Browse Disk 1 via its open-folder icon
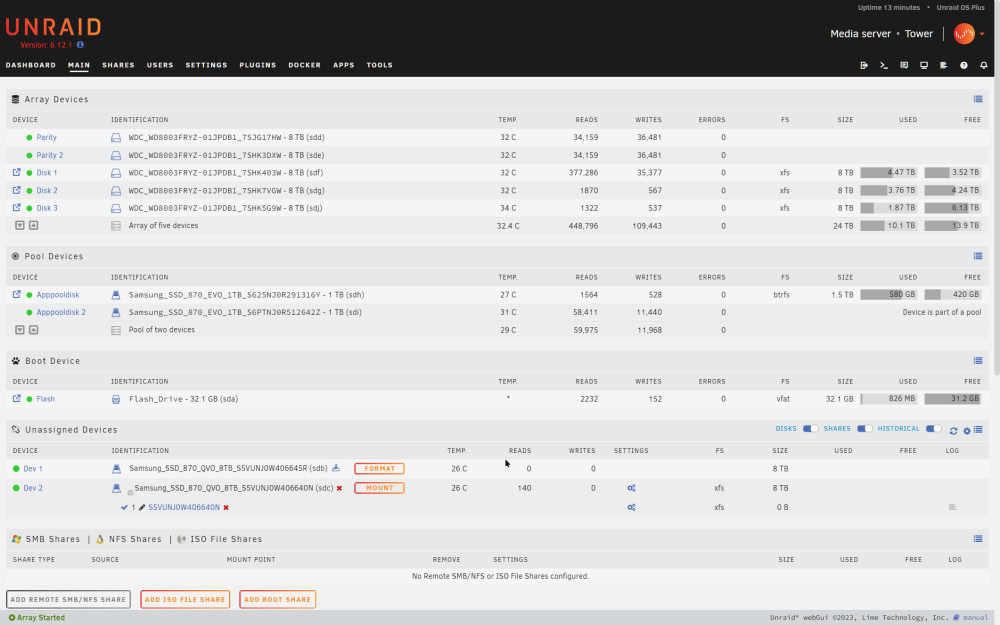 17,172
